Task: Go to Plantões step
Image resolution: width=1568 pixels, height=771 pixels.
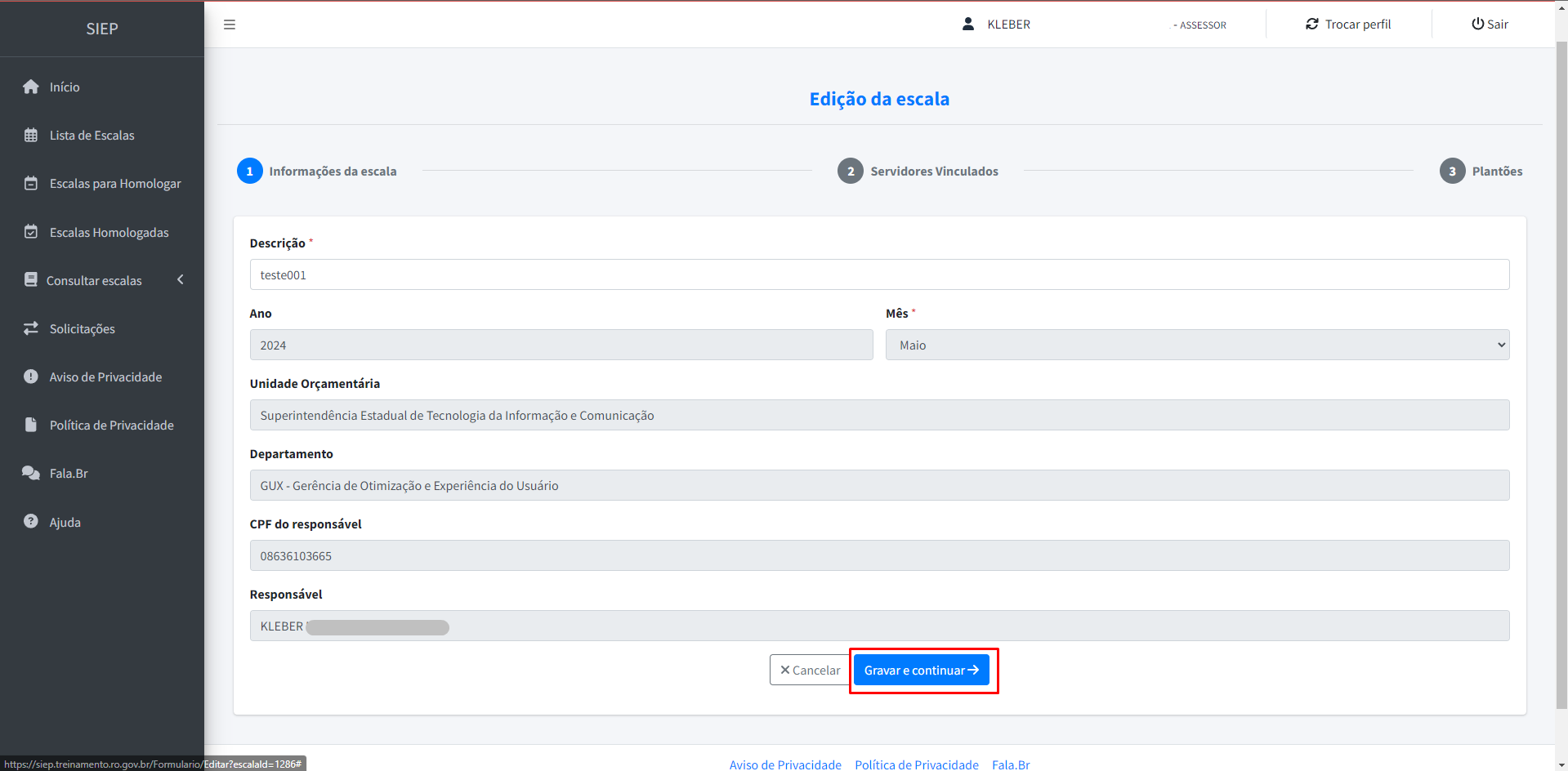Action: point(1497,171)
